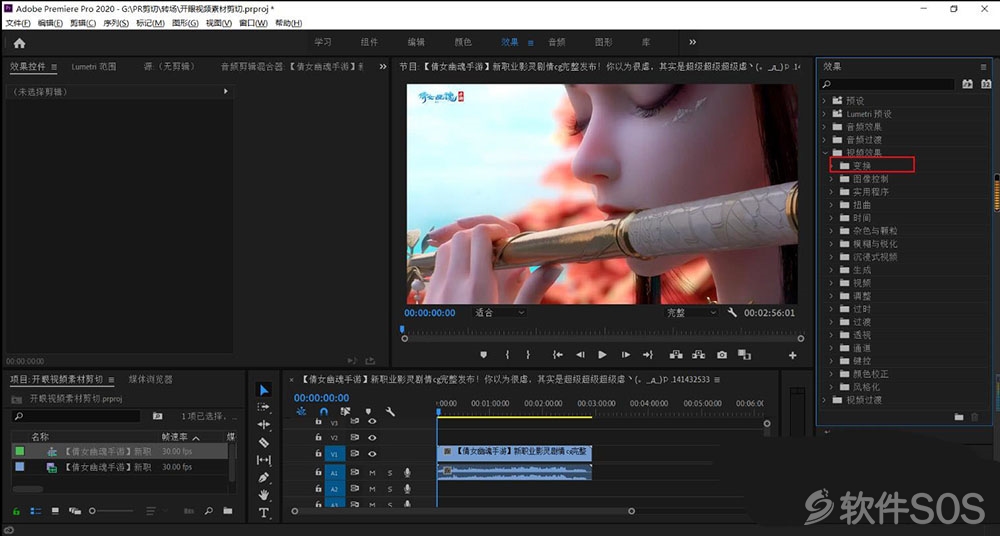Select the Pen tool
Screen dimensions: 1000x536
click(x=263, y=477)
